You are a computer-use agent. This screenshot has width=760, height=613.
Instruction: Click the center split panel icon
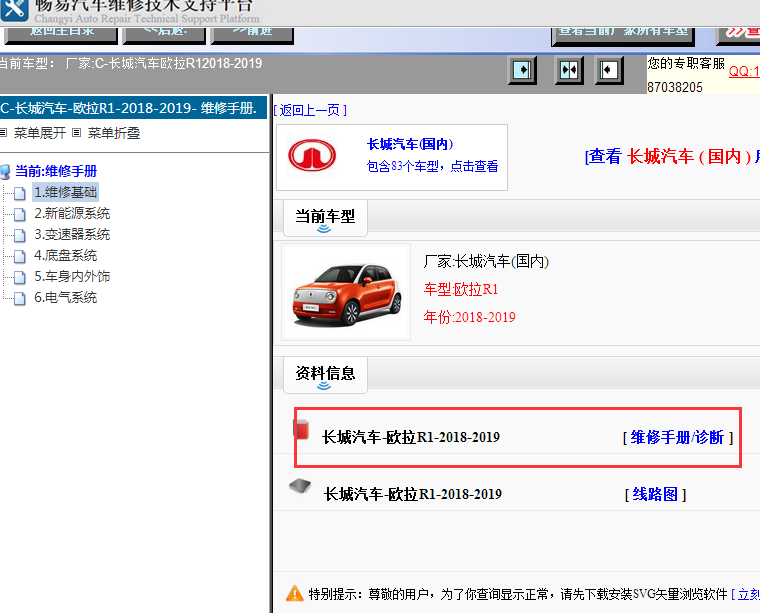point(569,70)
